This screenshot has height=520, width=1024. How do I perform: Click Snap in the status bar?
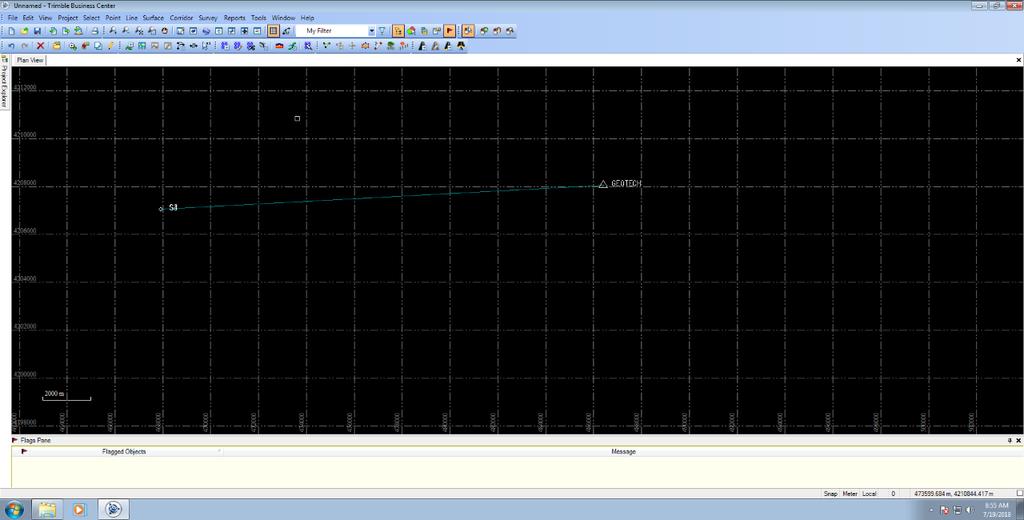click(x=830, y=494)
